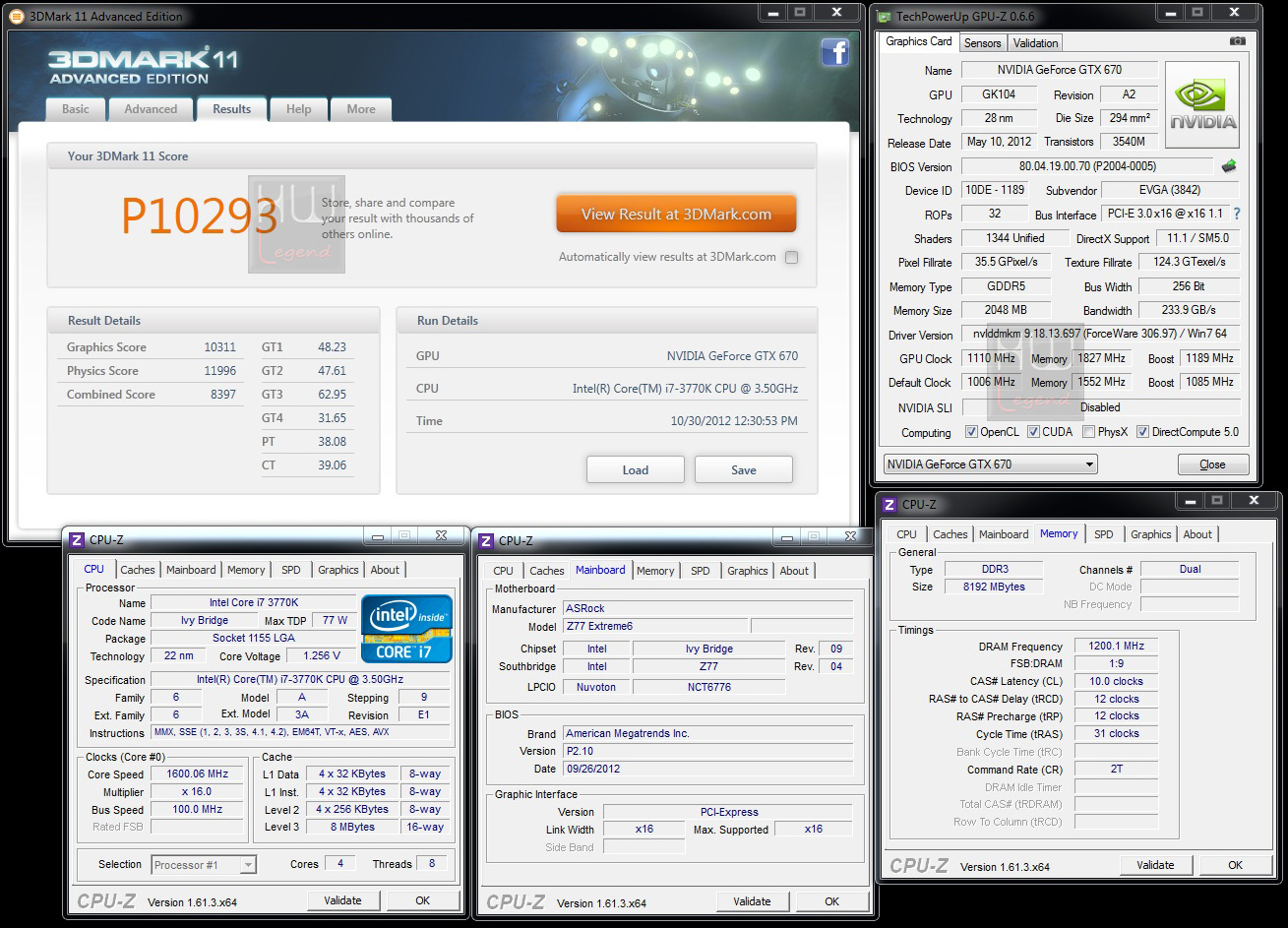Screen dimensions: 1288x928
Task: Click the Combined Score value 8397
Action: tap(222, 395)
